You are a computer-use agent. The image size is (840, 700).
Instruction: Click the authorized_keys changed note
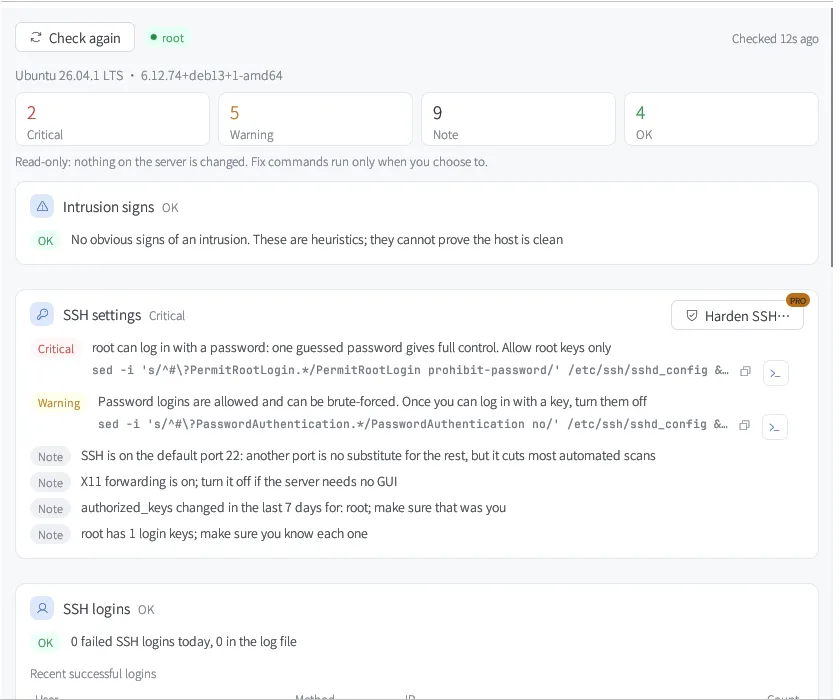pos(294,508)
